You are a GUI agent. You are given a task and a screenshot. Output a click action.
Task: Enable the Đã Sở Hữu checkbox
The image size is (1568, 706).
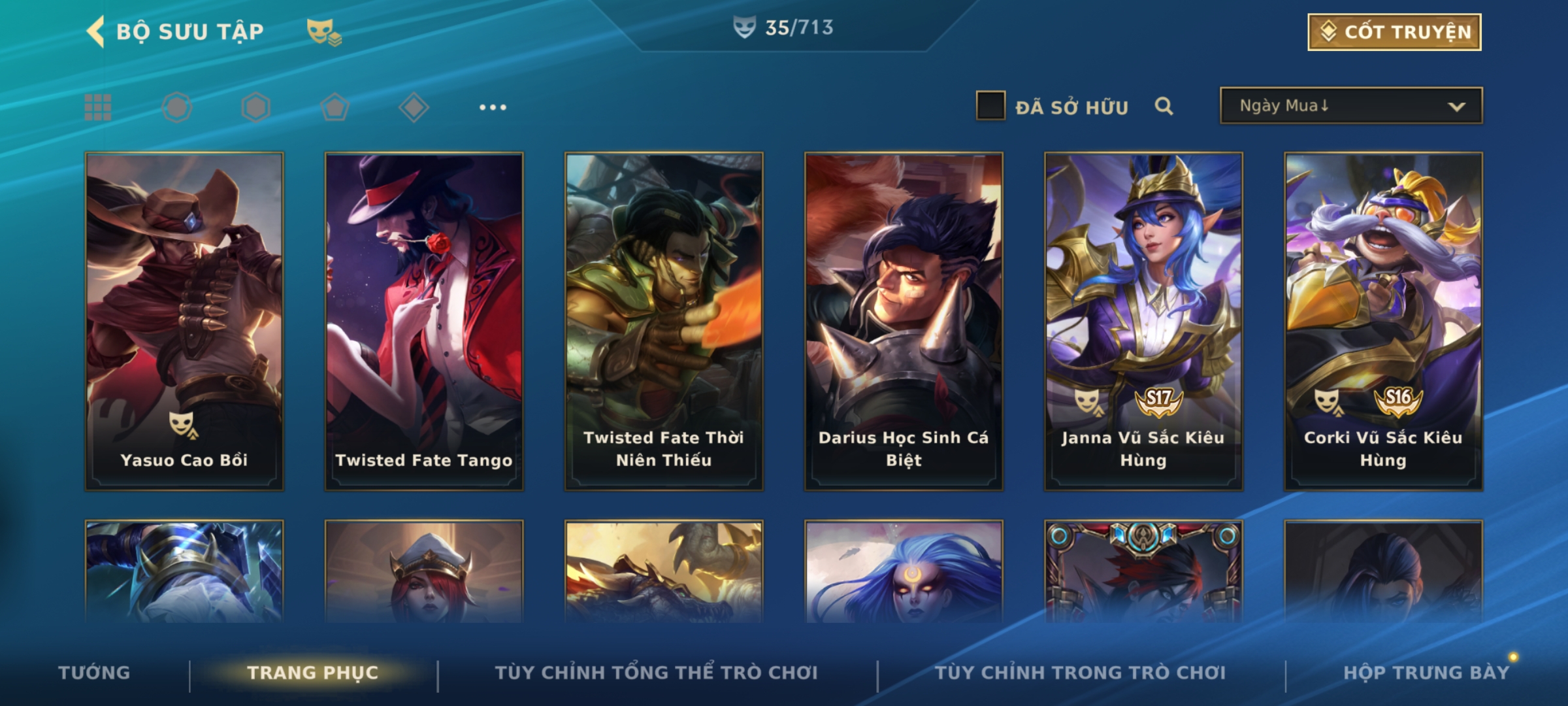coord(990,106)
